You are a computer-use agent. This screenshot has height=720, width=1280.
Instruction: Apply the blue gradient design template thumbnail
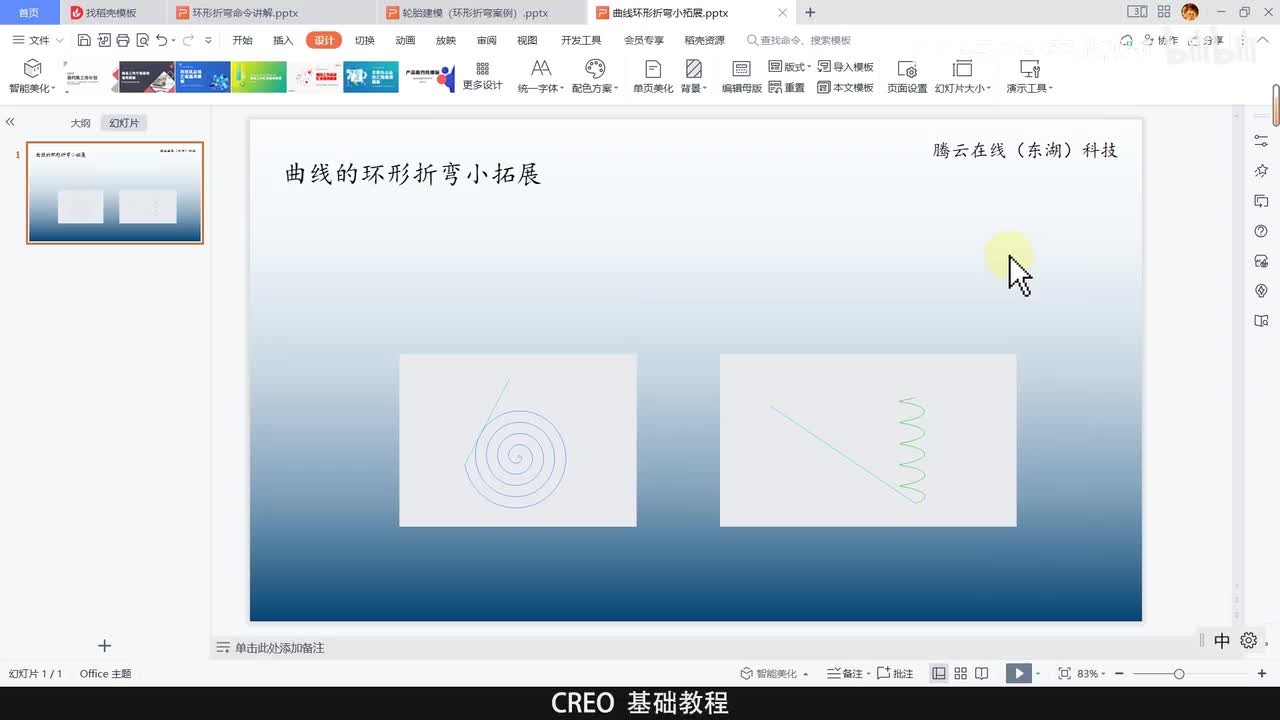coord(203,77)
